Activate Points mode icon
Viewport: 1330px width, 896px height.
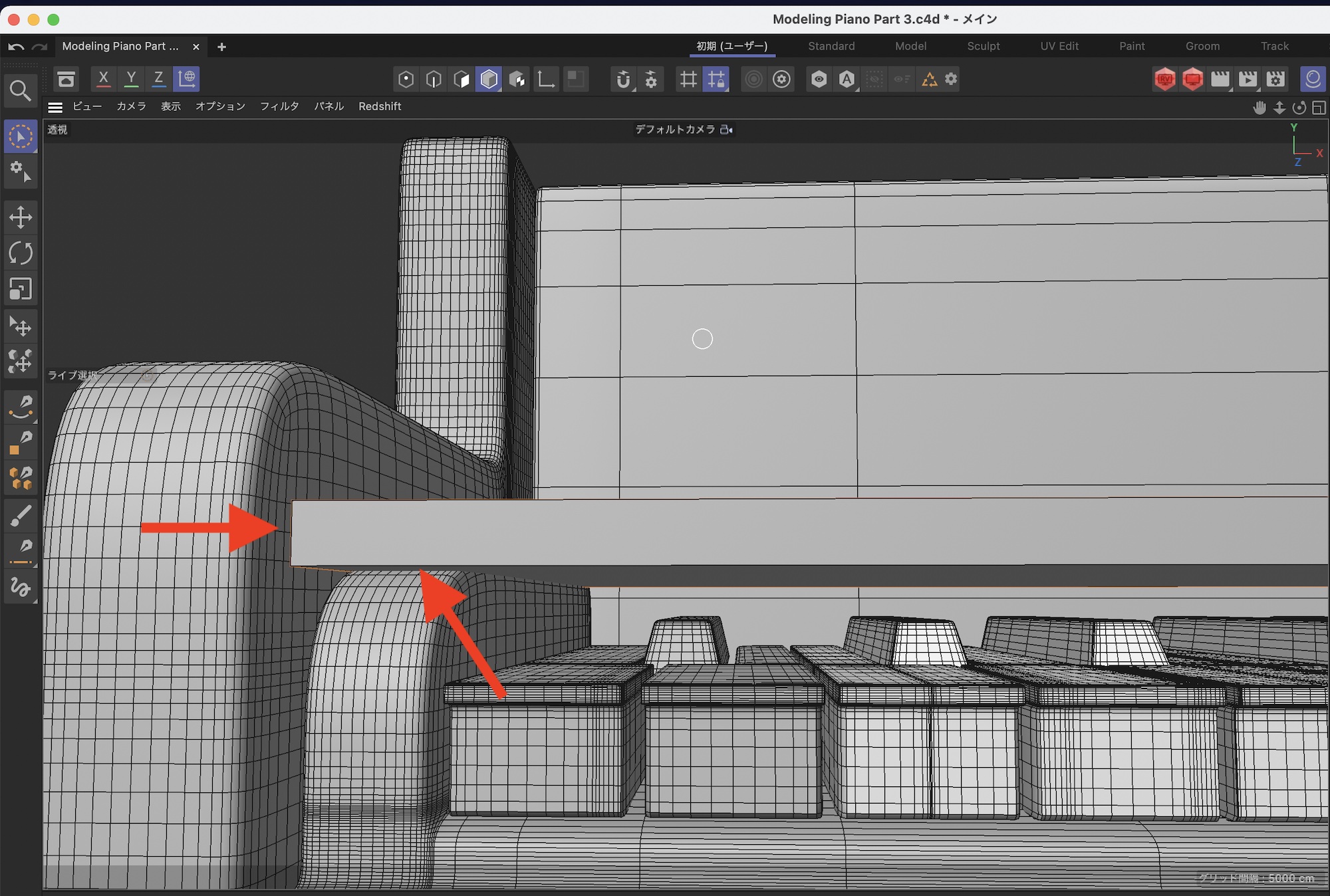[x=406, y=80]
